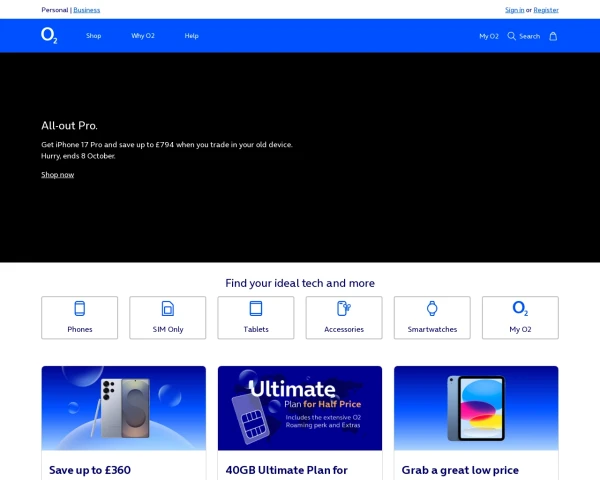Select the SIM Only card icon
Viewport: 600px width, 480px height.
[168, 309]
